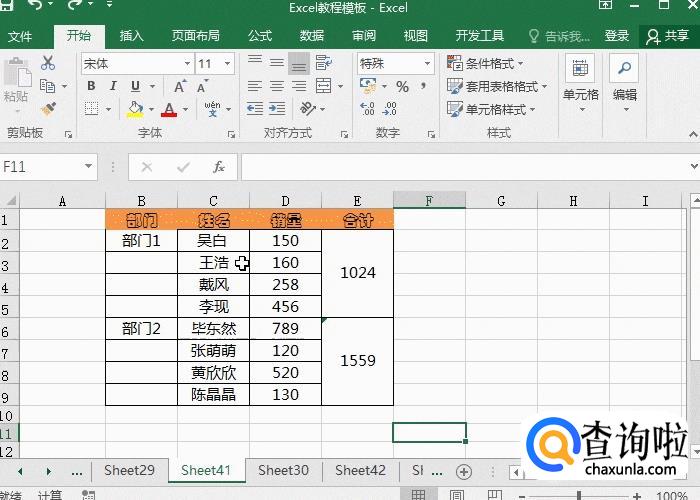This screenshot has height=500, width=700.
Task: Expand underline style dropdown arrow
Action: tap(152, 86)
